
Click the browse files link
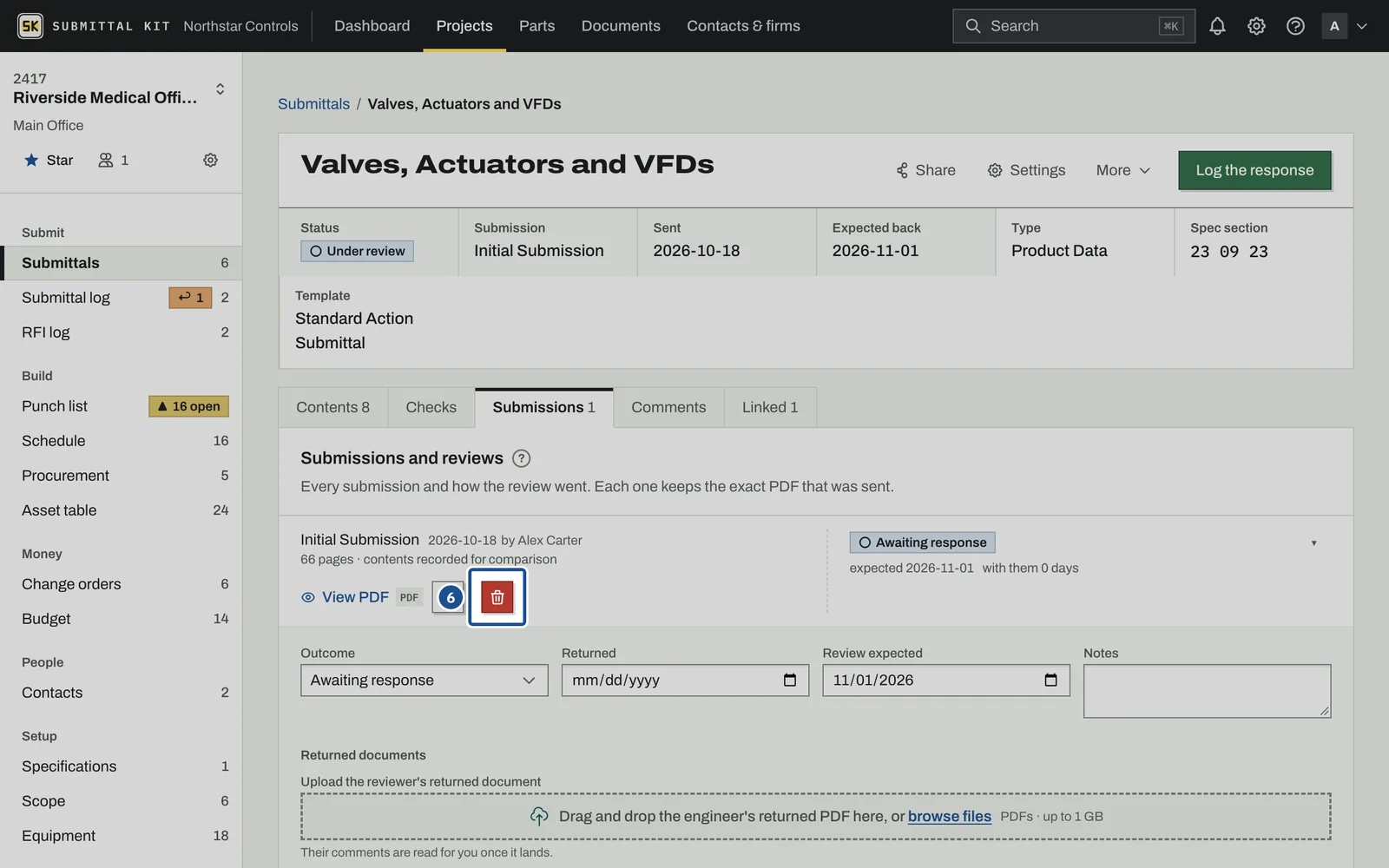(950, 817)
